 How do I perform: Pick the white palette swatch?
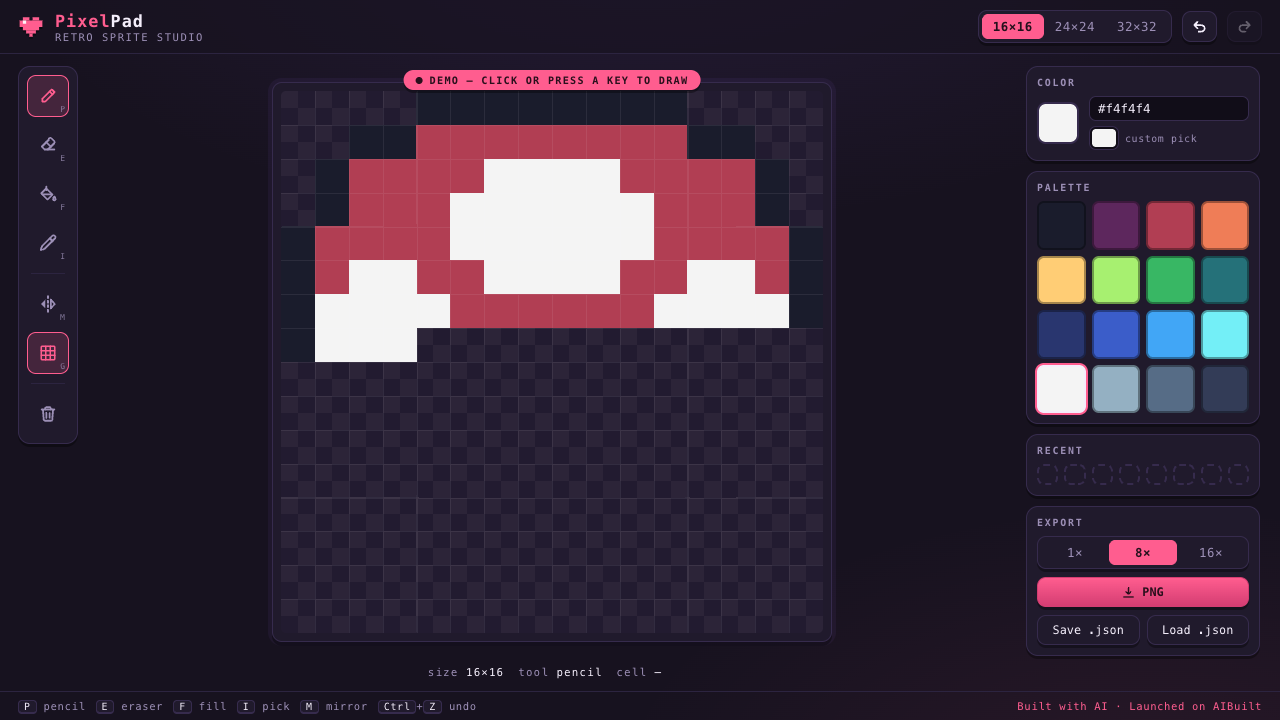click(x=1062, y=389)
